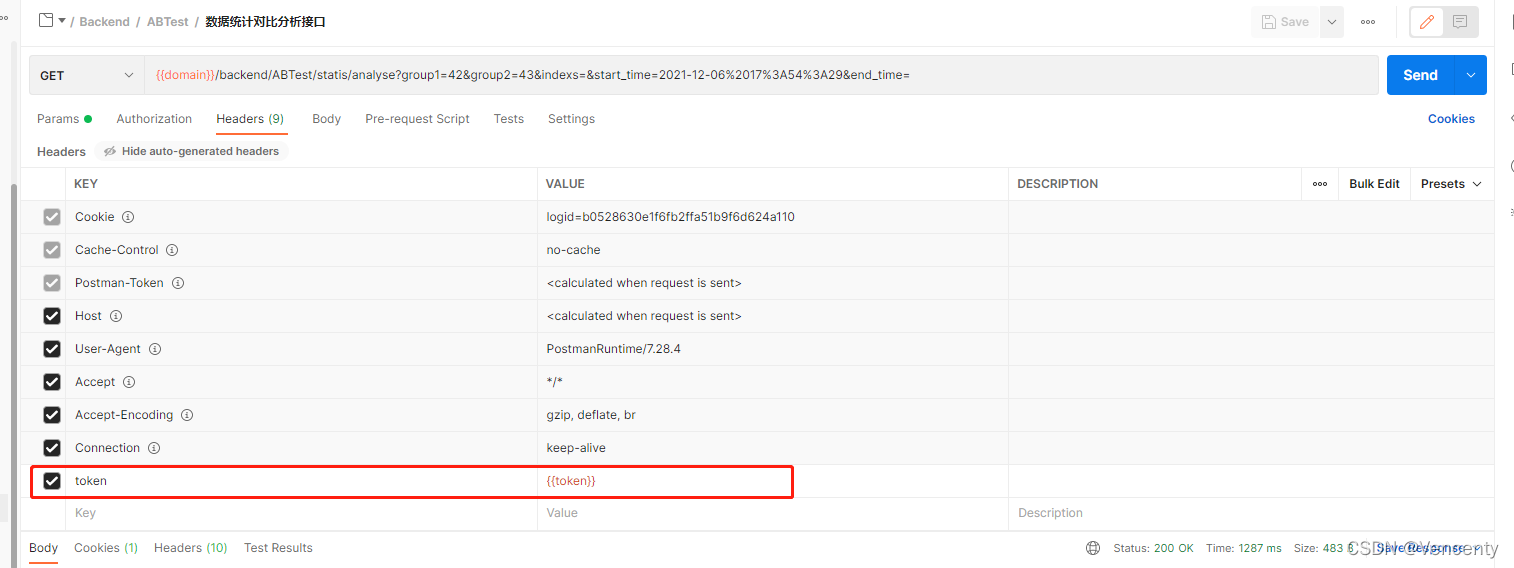Select the response Body tab
This screenshot has width=1514, height=568.
pyautogui.click(x=43, y=548)
